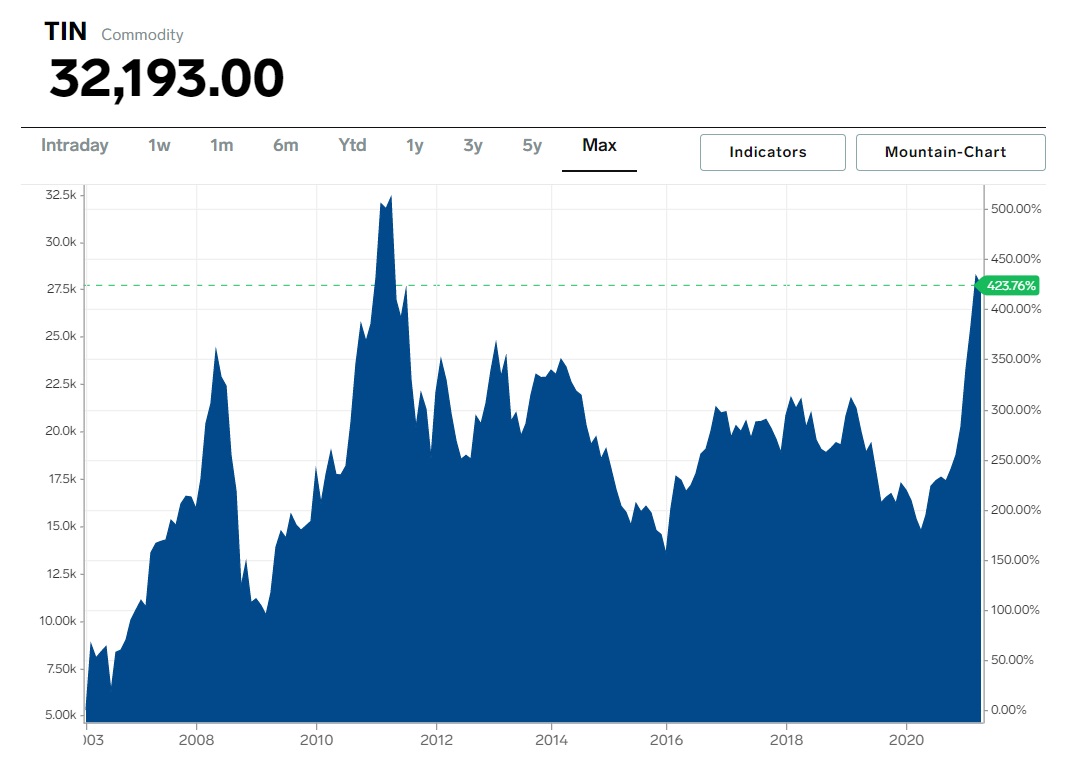
Task: Click the 27.5k left axis label
Action: [62, 289]
